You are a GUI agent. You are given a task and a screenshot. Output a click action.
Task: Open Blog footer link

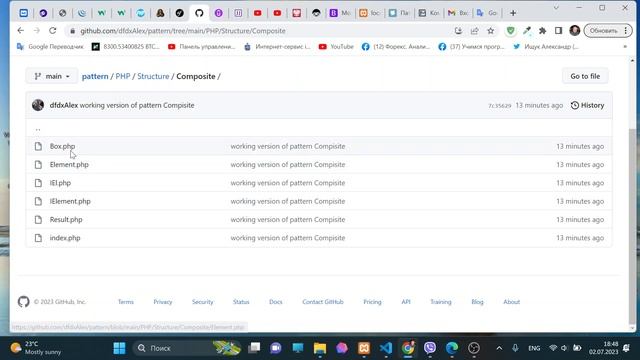coord(477,302)
